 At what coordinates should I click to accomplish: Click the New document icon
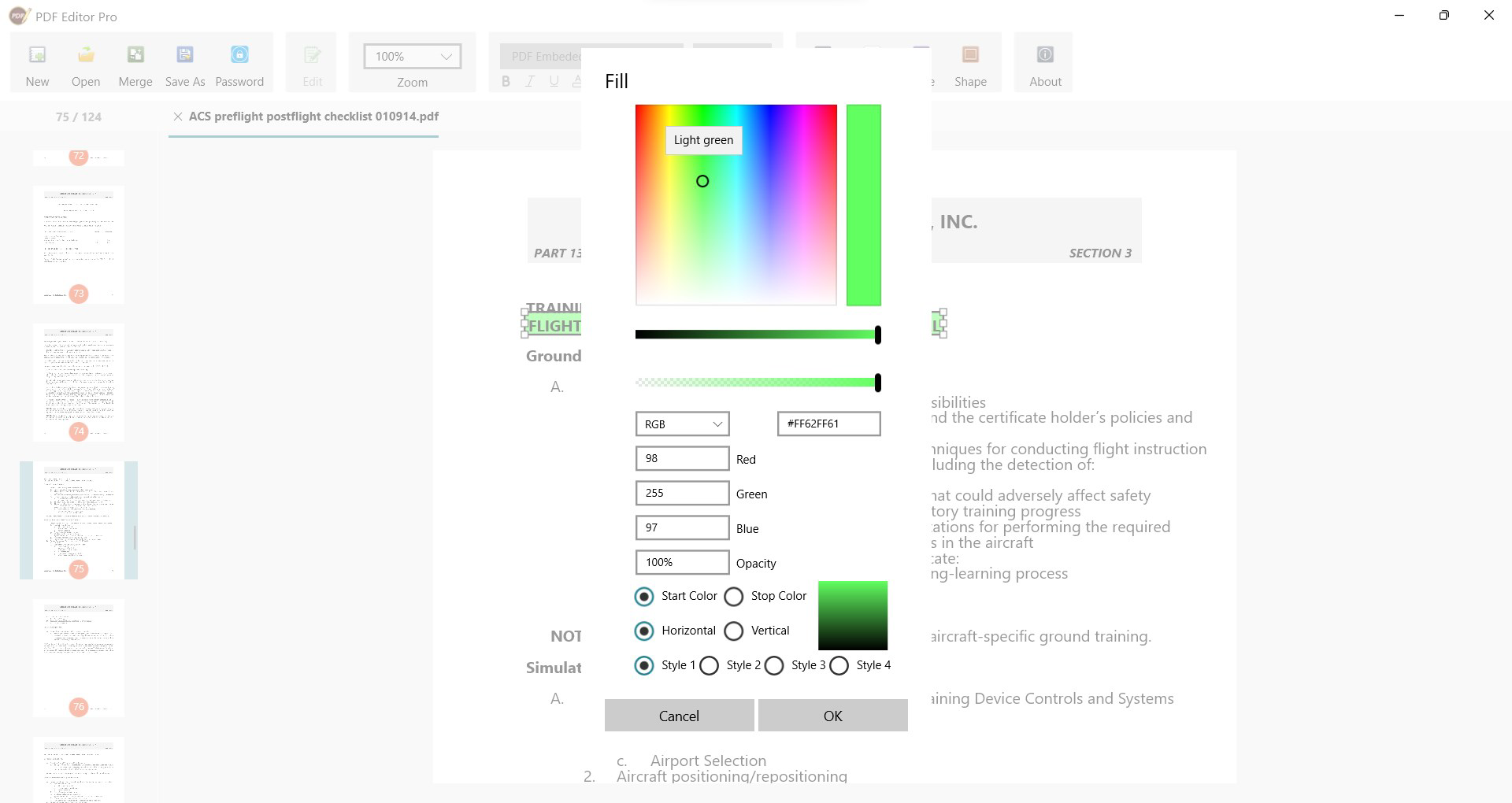37,55
